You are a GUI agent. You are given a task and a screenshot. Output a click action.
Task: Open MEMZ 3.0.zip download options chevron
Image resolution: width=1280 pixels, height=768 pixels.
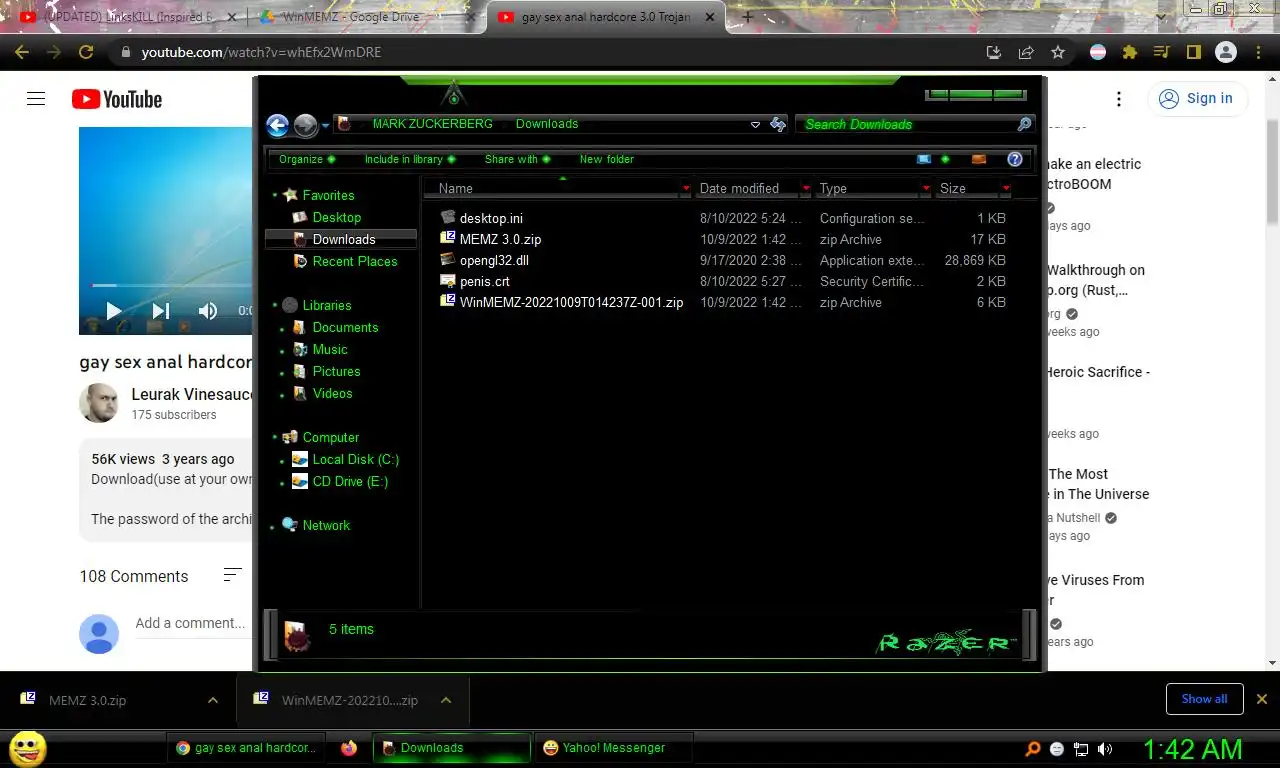(x=212, y=700)
